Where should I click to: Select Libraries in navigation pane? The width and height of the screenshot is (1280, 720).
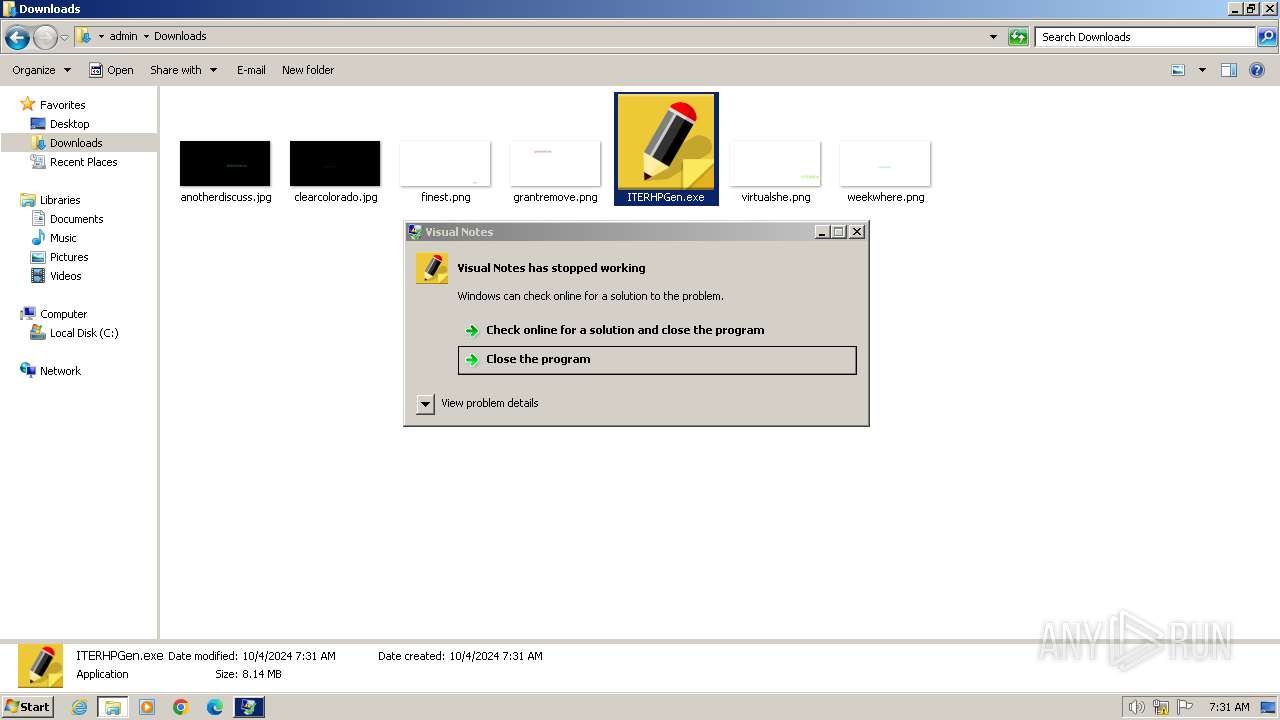tap(60, 200)
